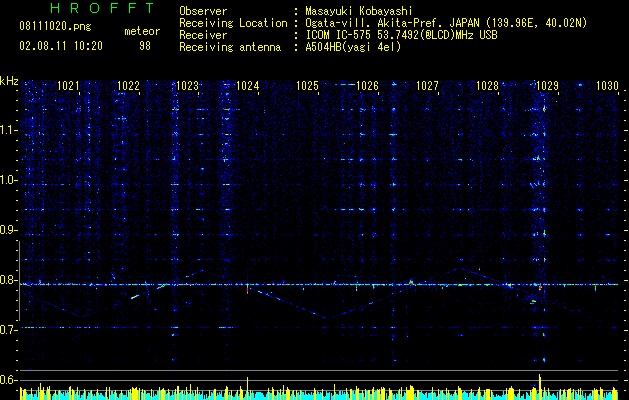Click the 1.0 frequency axis label
The width and height of the screenshot is (629, 400).
pos(9,180)
